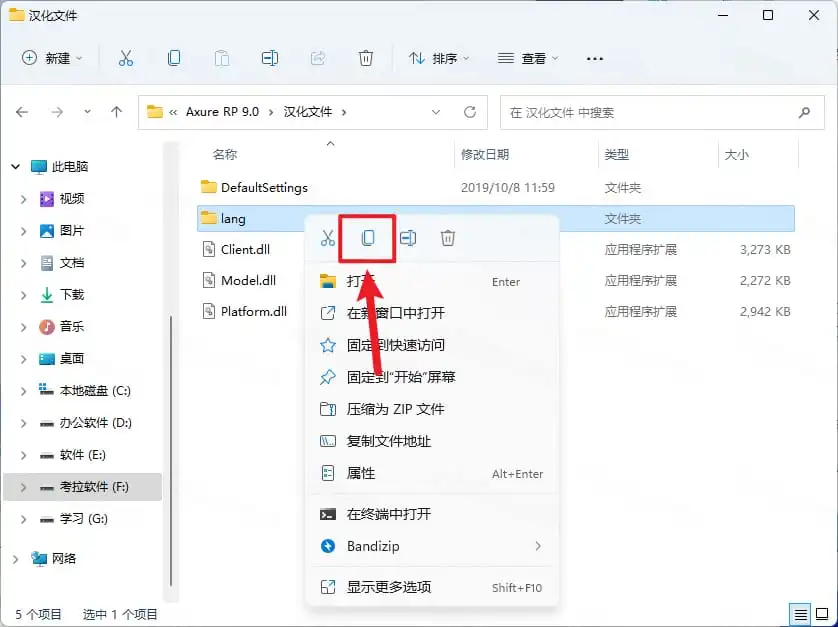
Task: Select 固定到快速访问 in the context menu
Action: (x=431, y=345)
